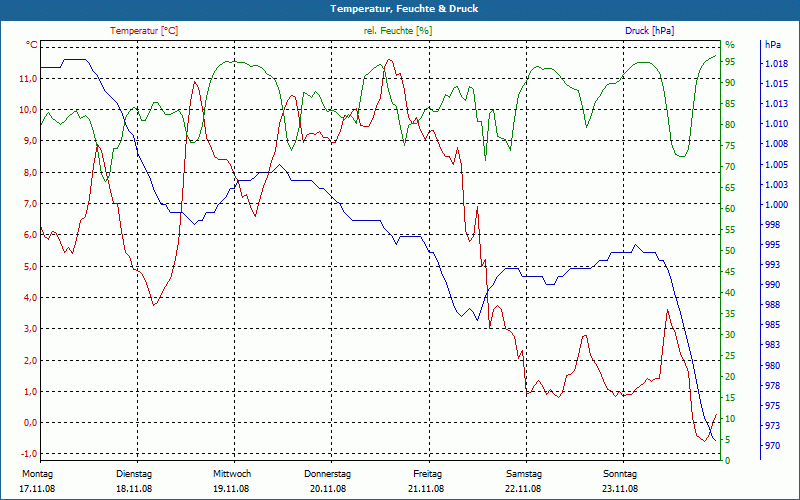The image size is (800, 500).
Task: Click the "Mittwoch" day label
Action: pos(232,474)
